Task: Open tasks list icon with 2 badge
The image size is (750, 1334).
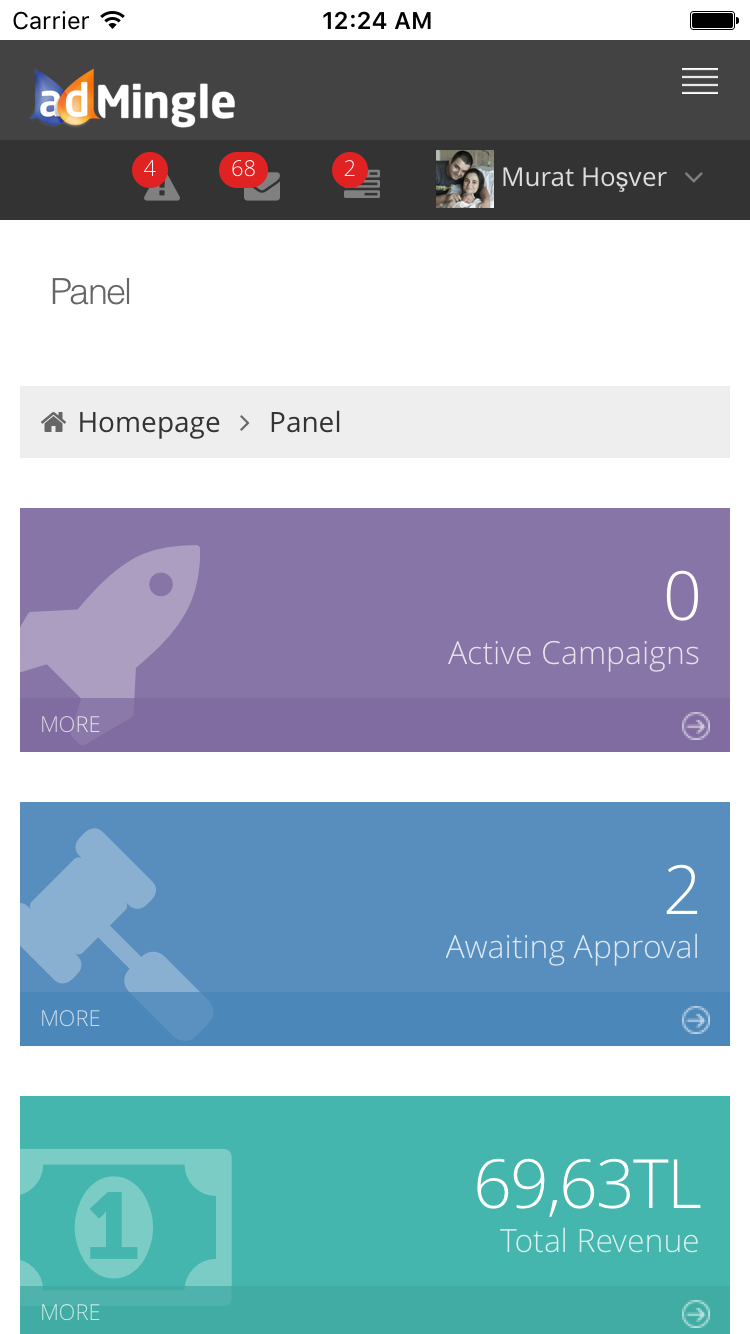Action: [x=361, y=184]
